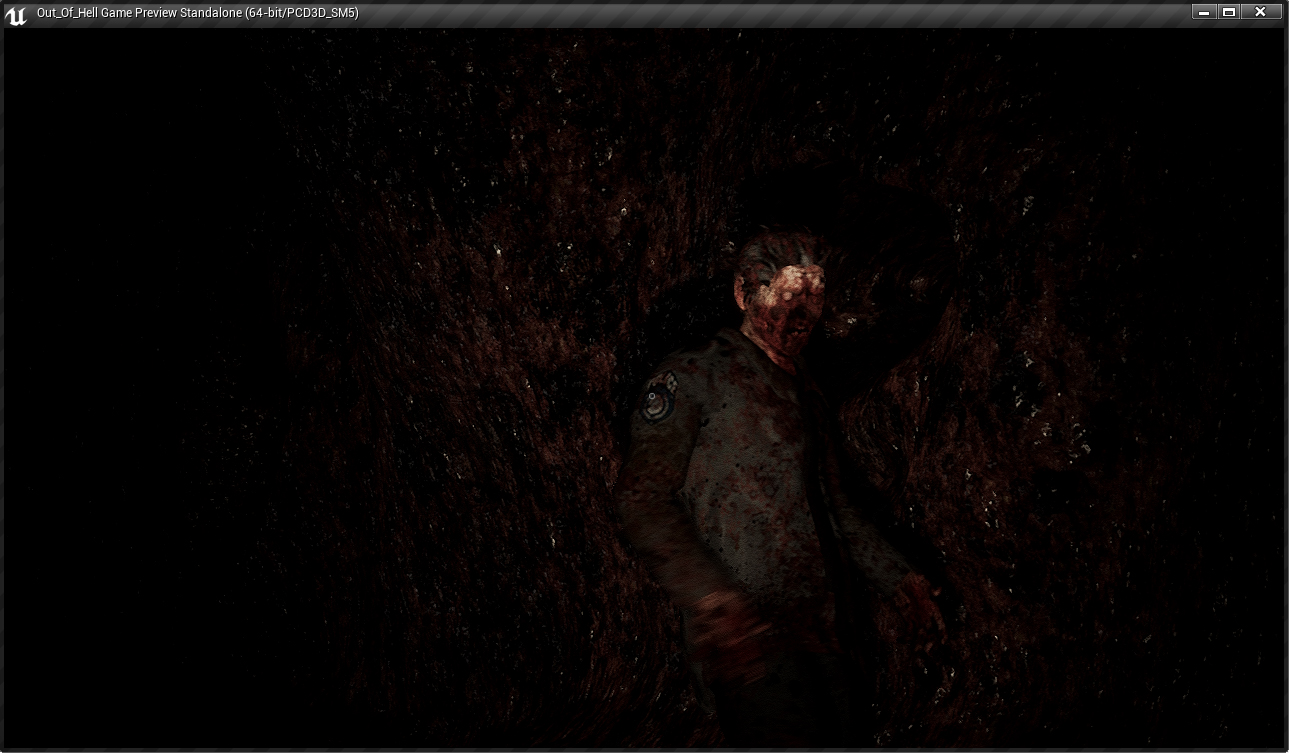Click the Out_Of_Hell Game Preview title text

click(197, 13)
